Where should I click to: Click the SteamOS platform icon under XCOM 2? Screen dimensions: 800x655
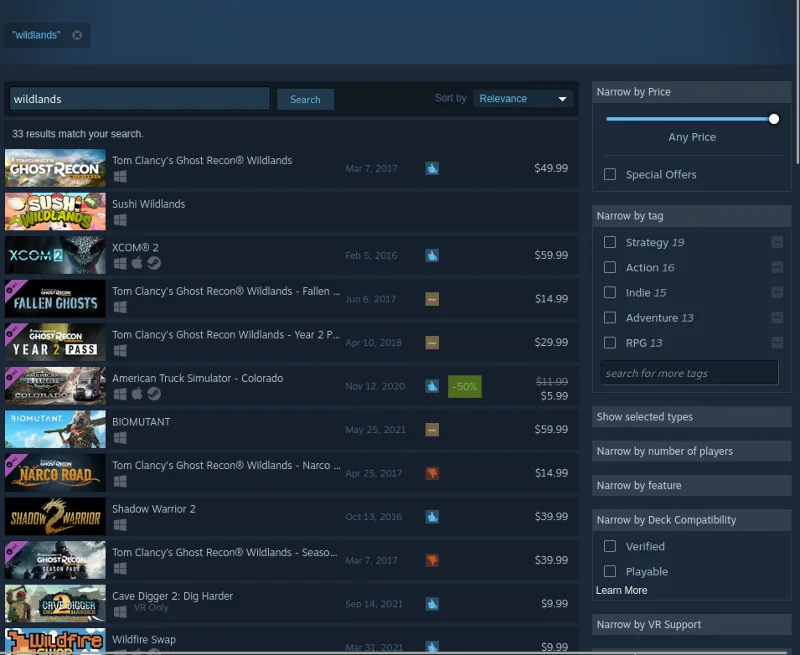(154, 263)
